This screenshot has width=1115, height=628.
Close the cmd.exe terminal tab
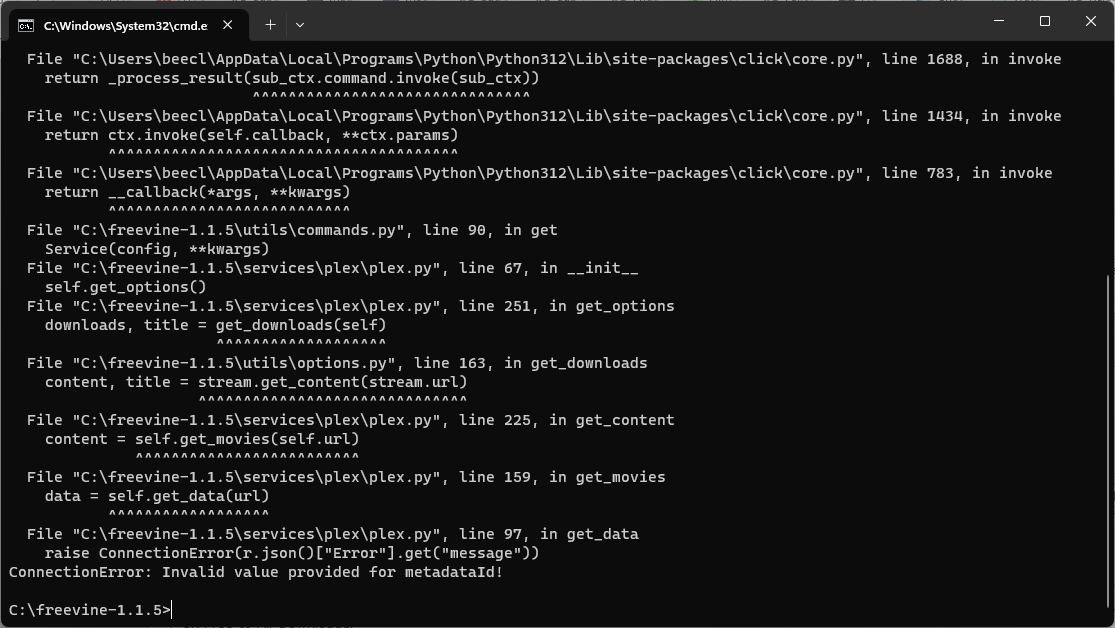point(228,25)
